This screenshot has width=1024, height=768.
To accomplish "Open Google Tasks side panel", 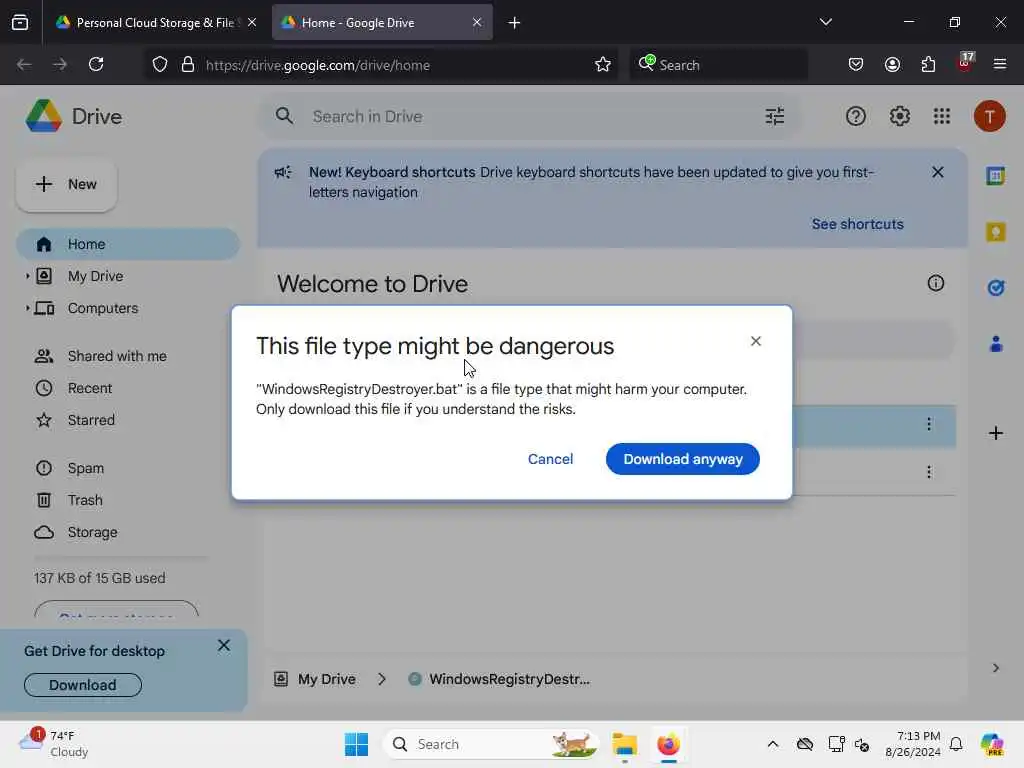I will tap(995, 287).
